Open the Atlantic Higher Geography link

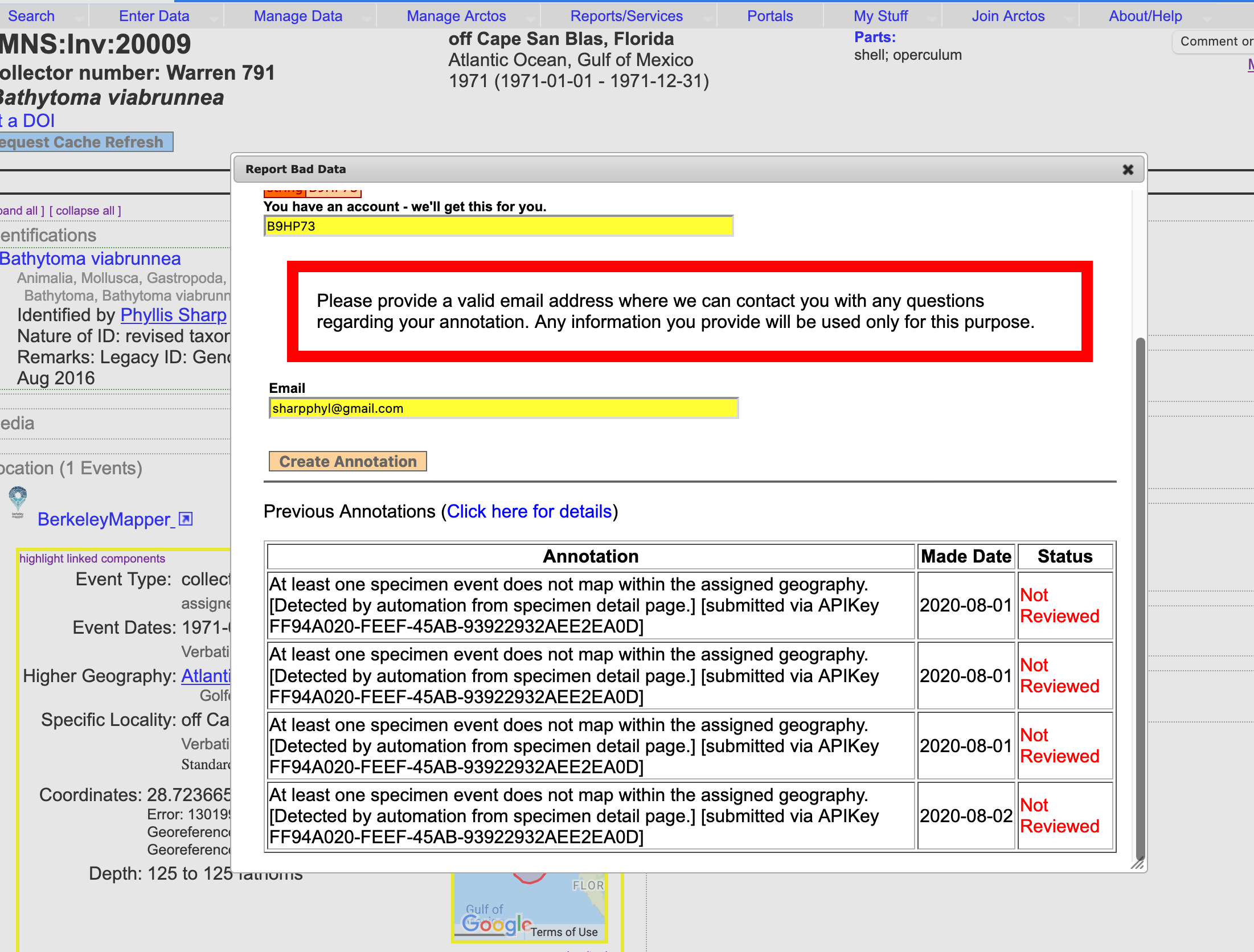[206, 676]
